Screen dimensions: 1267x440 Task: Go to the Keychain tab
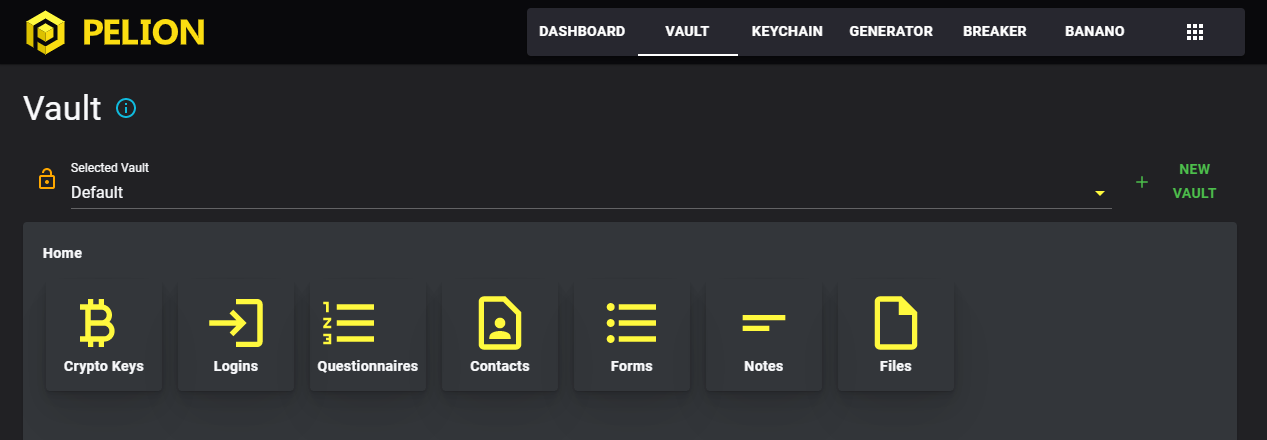[787, 32]
